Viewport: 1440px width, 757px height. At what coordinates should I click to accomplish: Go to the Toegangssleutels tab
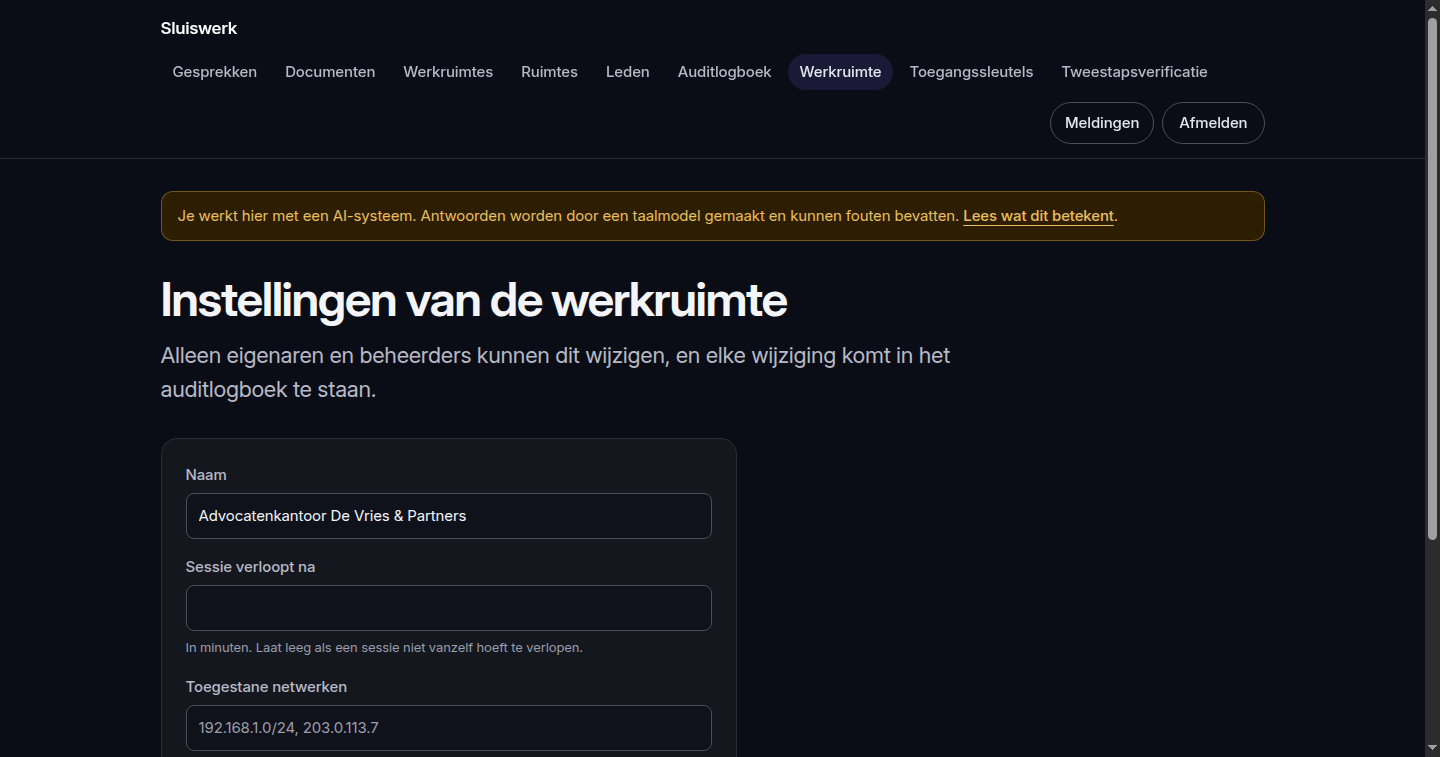[x=971, y=72]
